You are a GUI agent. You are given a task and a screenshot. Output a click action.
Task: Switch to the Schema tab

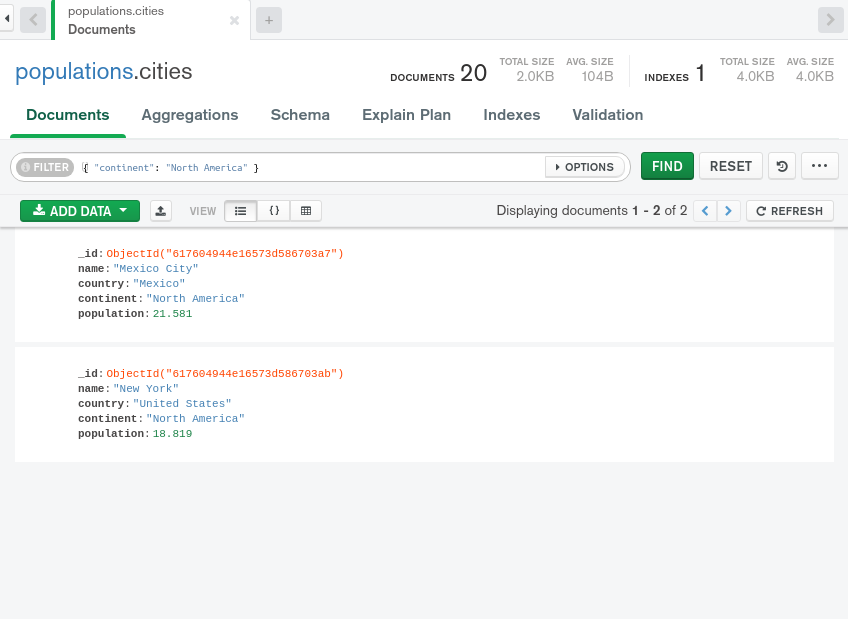pos(300,115)
